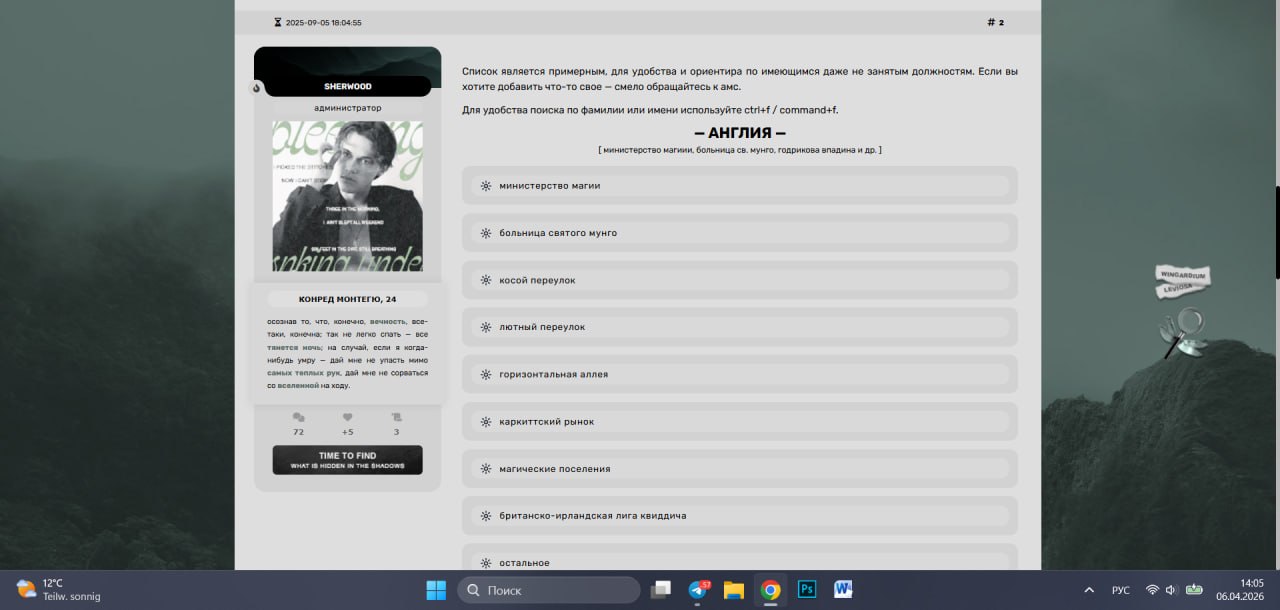Click the #2 post permalink
1280x610 pixels.
[x=996, y=21]
